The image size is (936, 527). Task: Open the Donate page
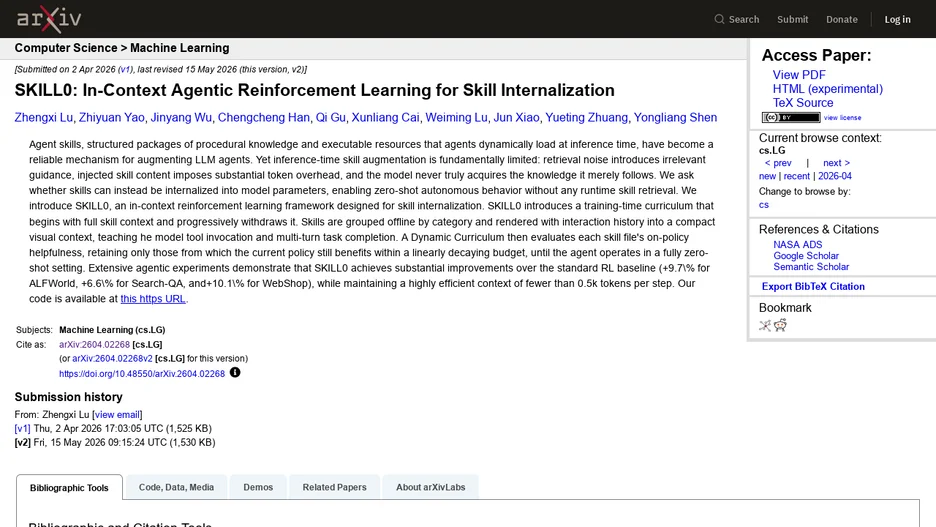(842, 19)
